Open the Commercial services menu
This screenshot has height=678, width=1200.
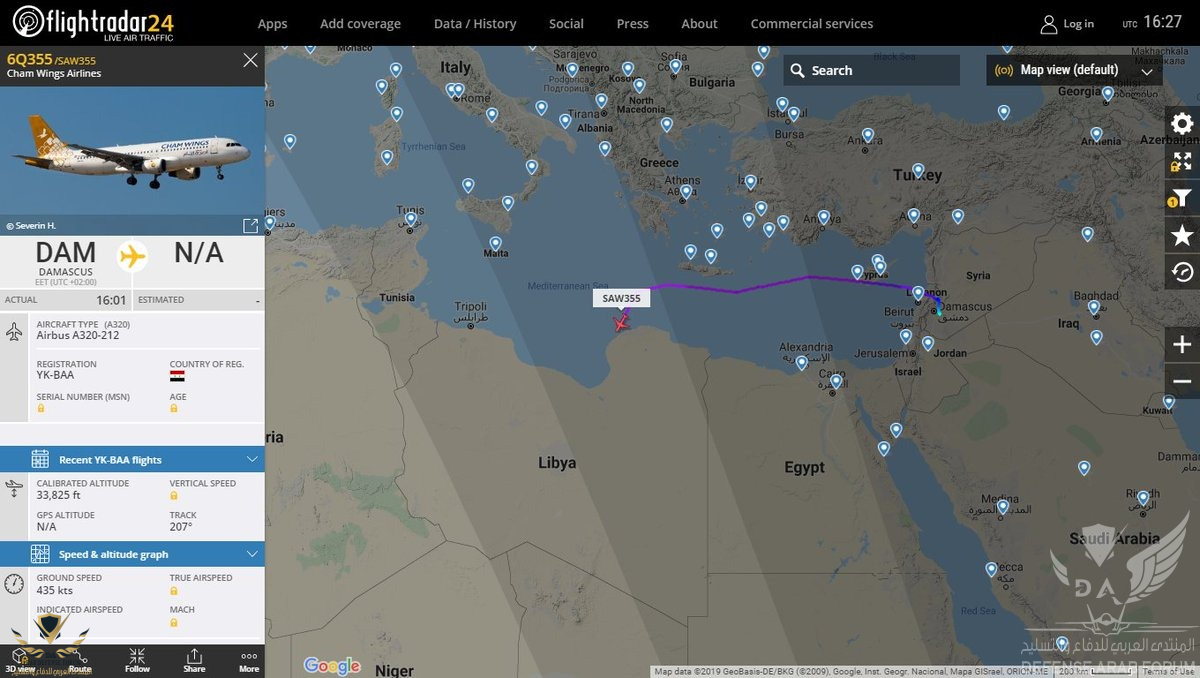pyautogui.click(x=811, y=23)
